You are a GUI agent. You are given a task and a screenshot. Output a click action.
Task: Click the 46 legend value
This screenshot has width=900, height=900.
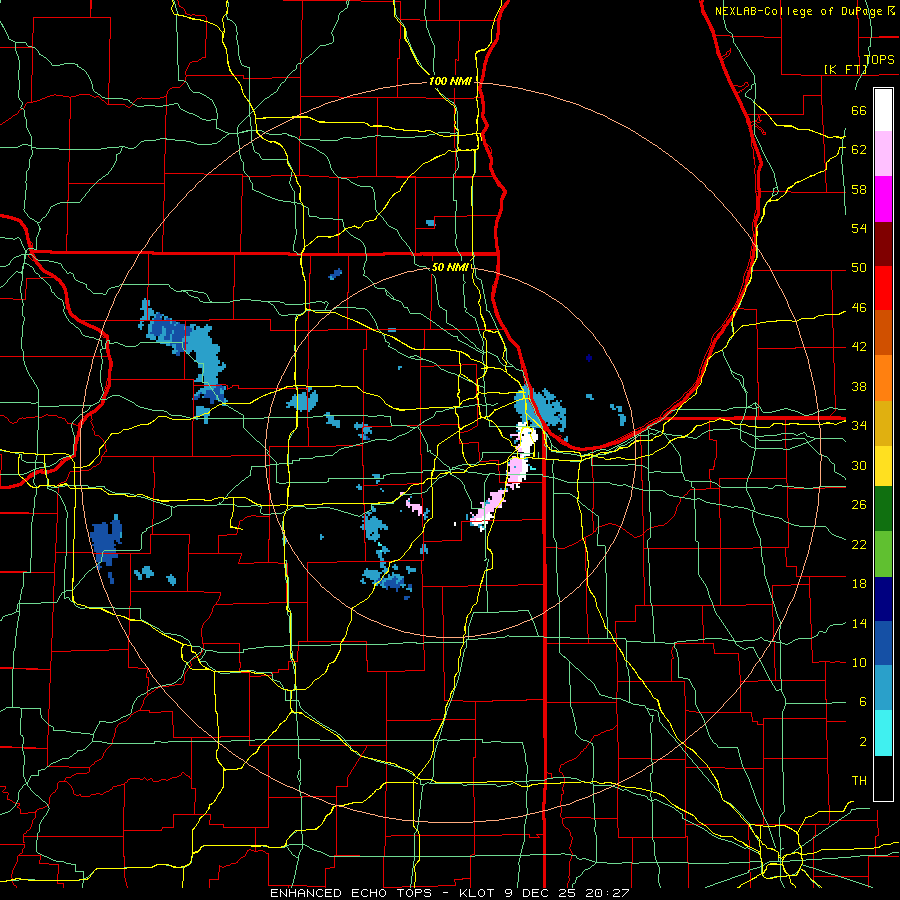(x=859, y=308)
